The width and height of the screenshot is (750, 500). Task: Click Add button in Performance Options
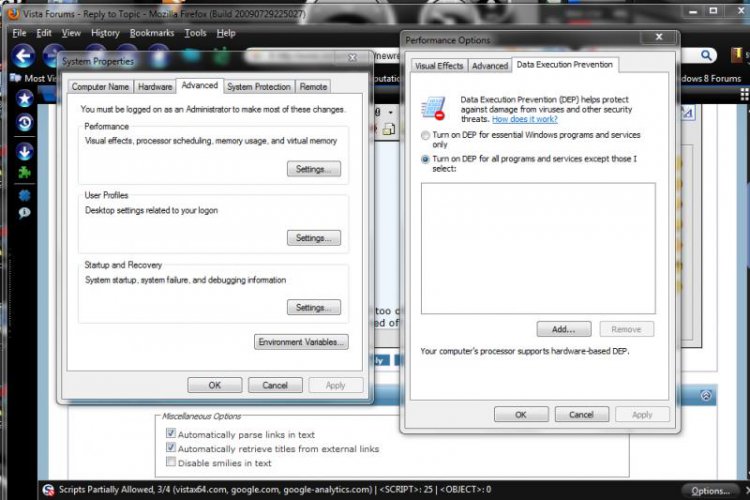[x=564, y=329]
